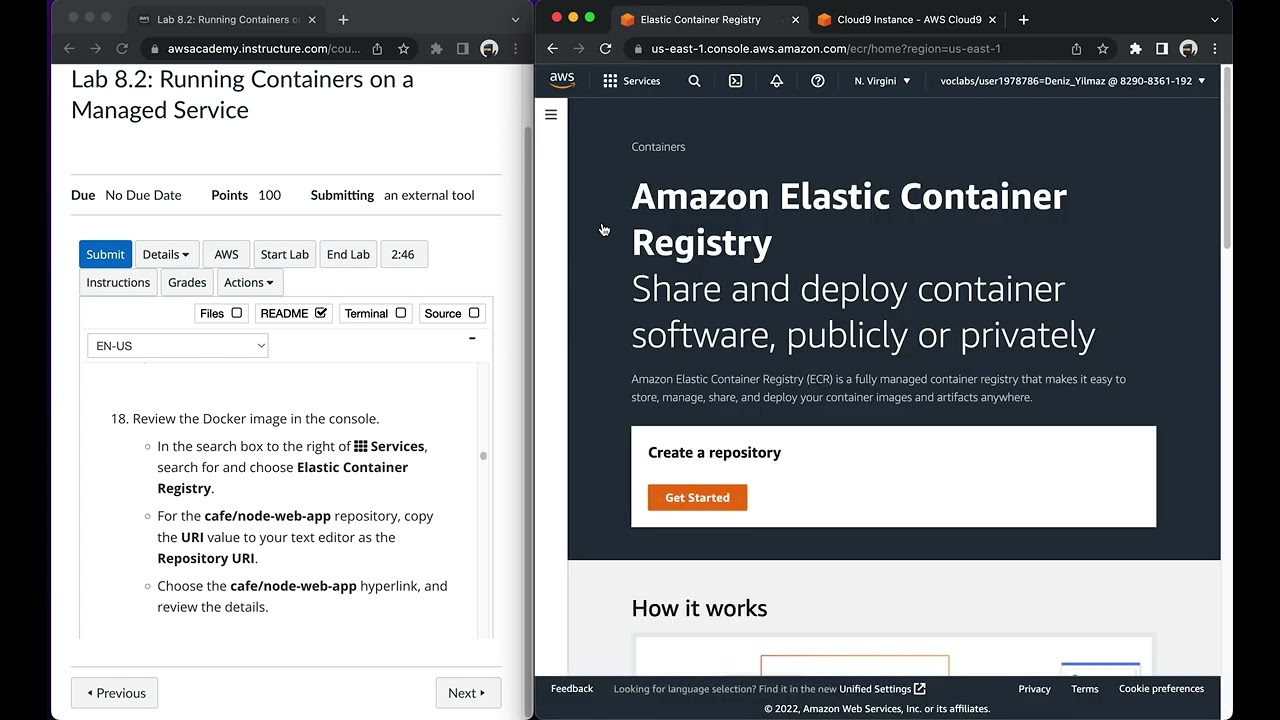Viewport: 1280px width, 720px height.
Task: Go back in the AWS console browser window
Action: tap(553, 48)
